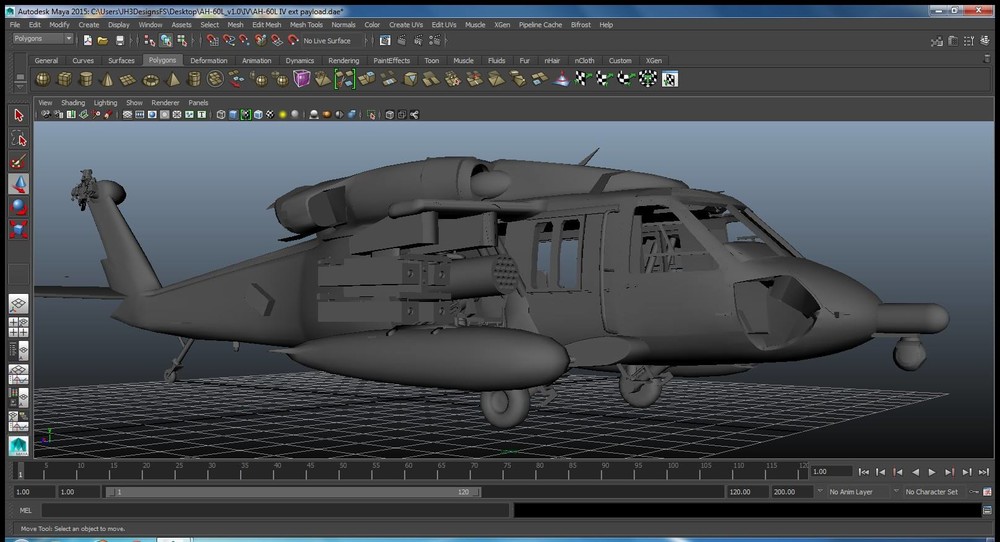Play the animation forwards
Screen dimensions: 1000x542
[x=932, y=472]
